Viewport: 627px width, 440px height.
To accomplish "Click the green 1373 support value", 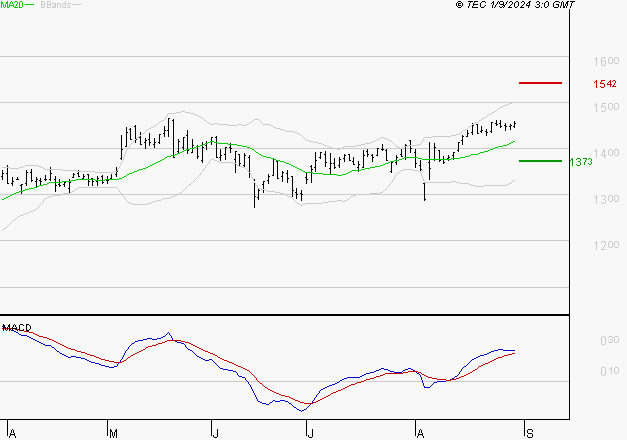I will pos(581,162).
